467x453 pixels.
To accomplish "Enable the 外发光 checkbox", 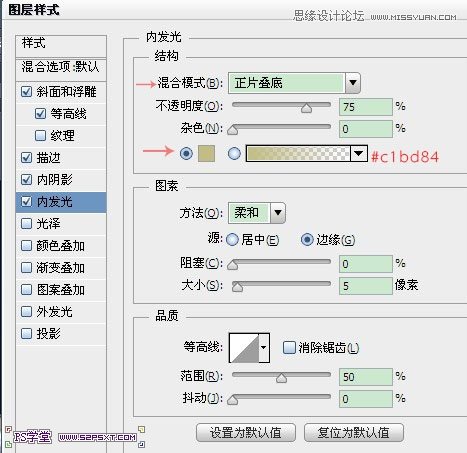I will 26,312.
